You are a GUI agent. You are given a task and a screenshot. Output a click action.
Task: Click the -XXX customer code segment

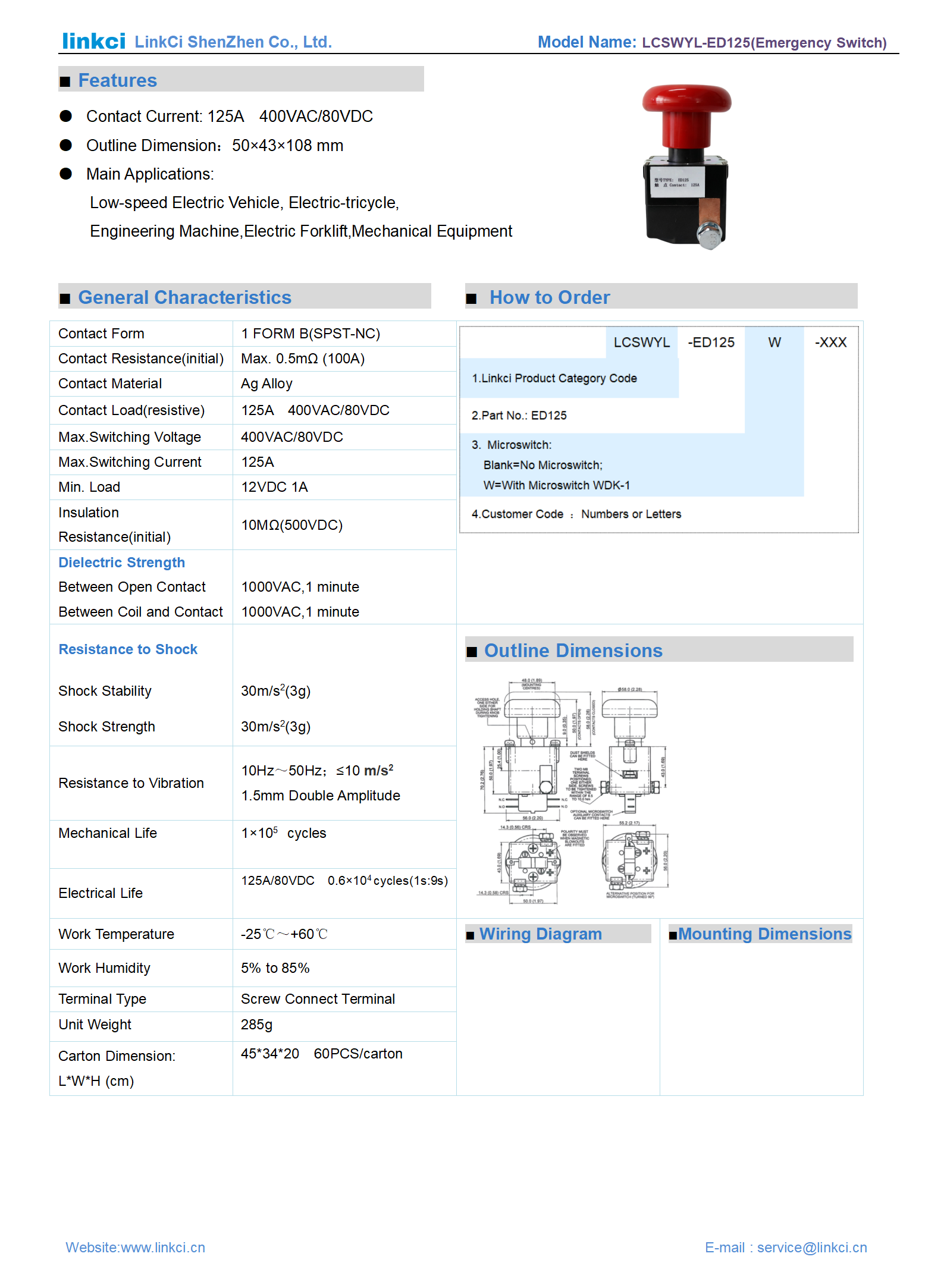click(x=830, y=343)
